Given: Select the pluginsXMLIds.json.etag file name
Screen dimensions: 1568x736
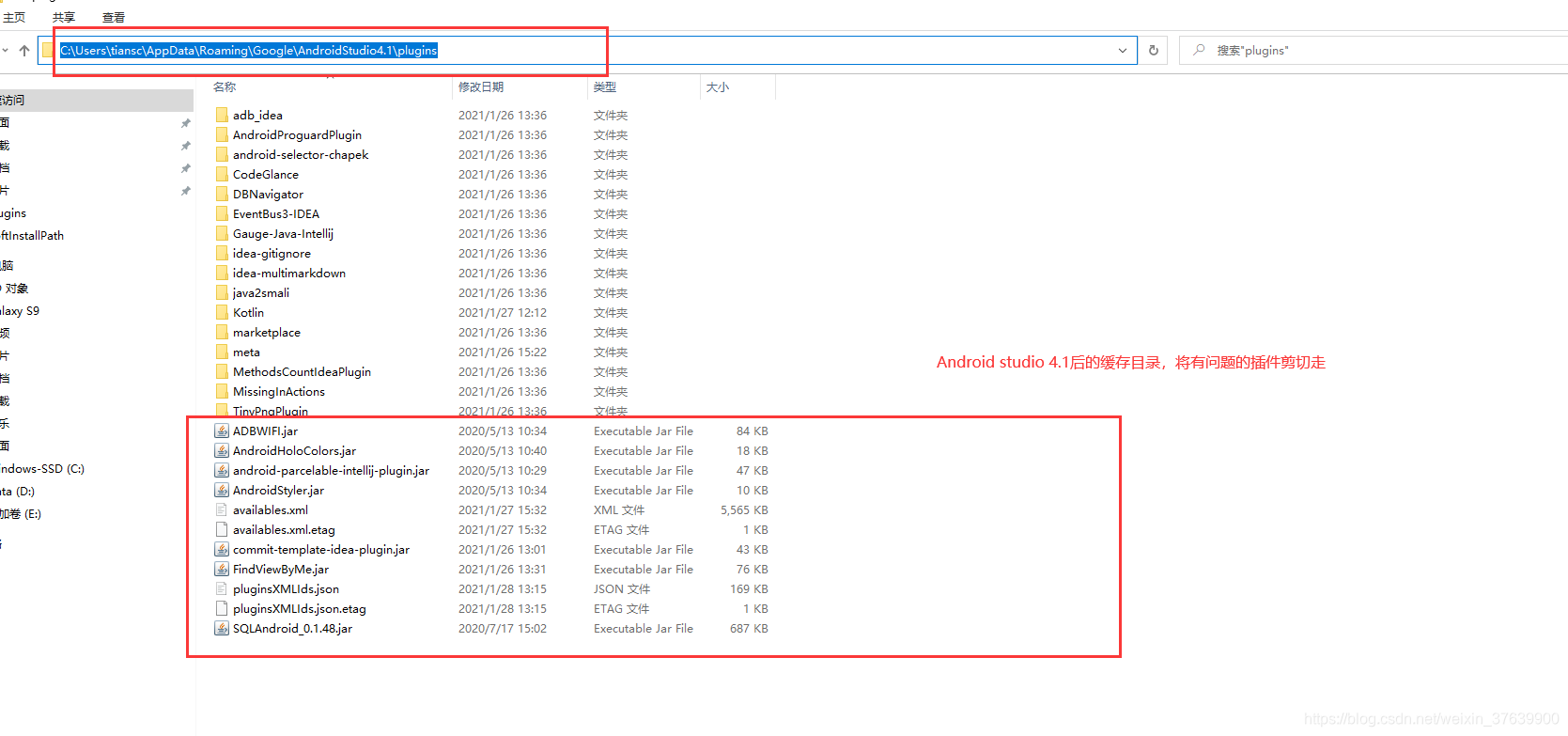Looking at the screenshot, I should (x=300, y=608).
